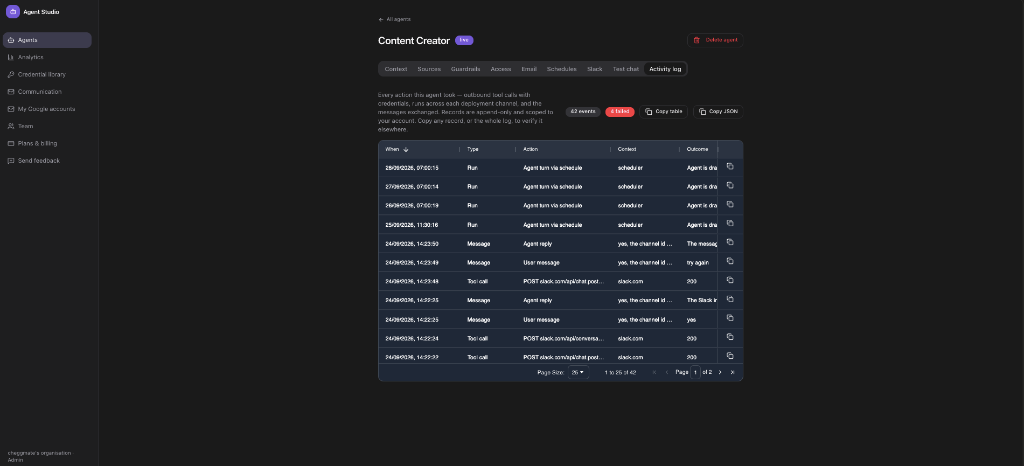The image size is (1024, 466).
Task: Click "Agent turn via schedule" in 26/09 row
Action: pyautogui.click(x=552, y=206)
